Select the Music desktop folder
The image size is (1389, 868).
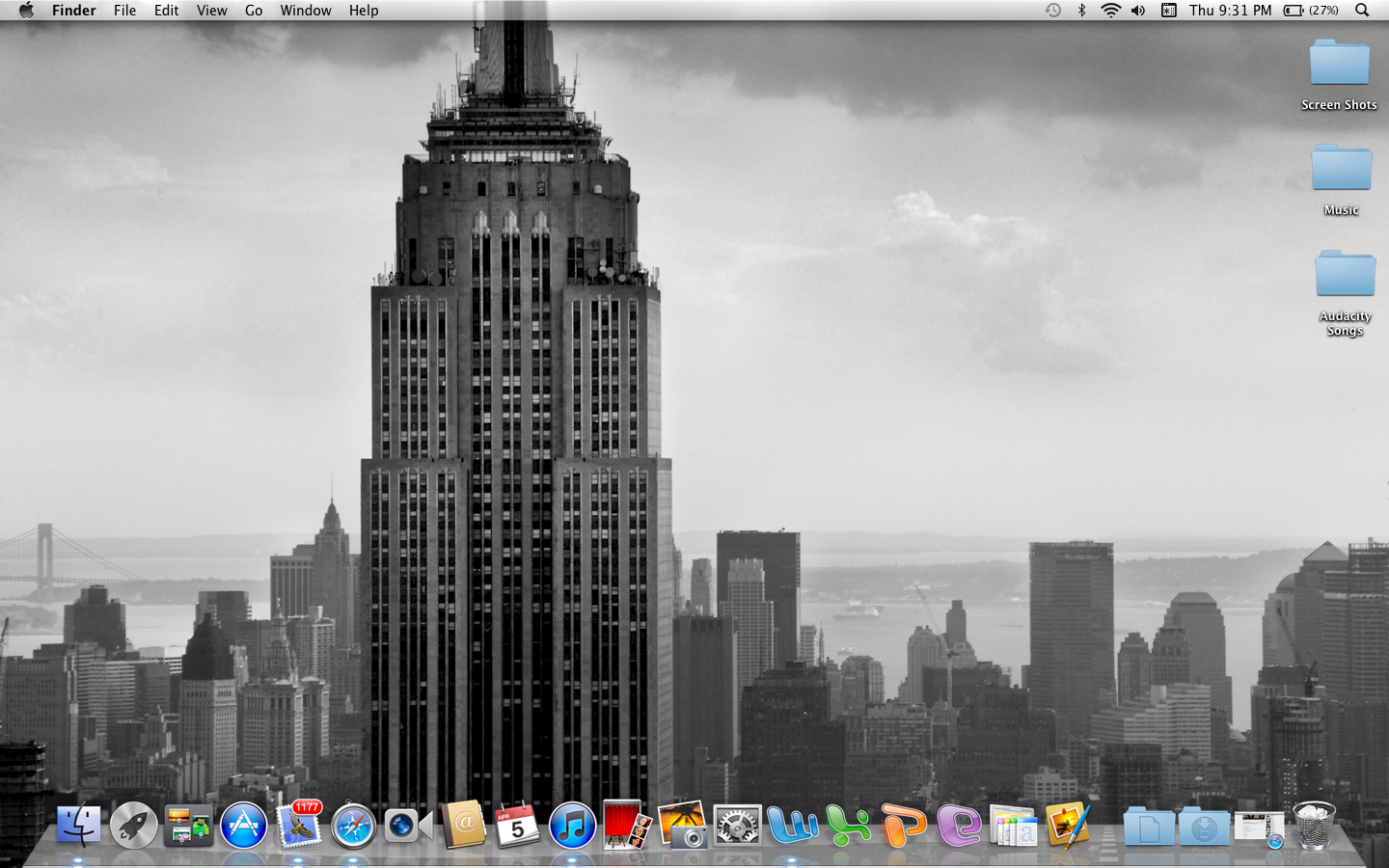click(x=1341, y=180)
